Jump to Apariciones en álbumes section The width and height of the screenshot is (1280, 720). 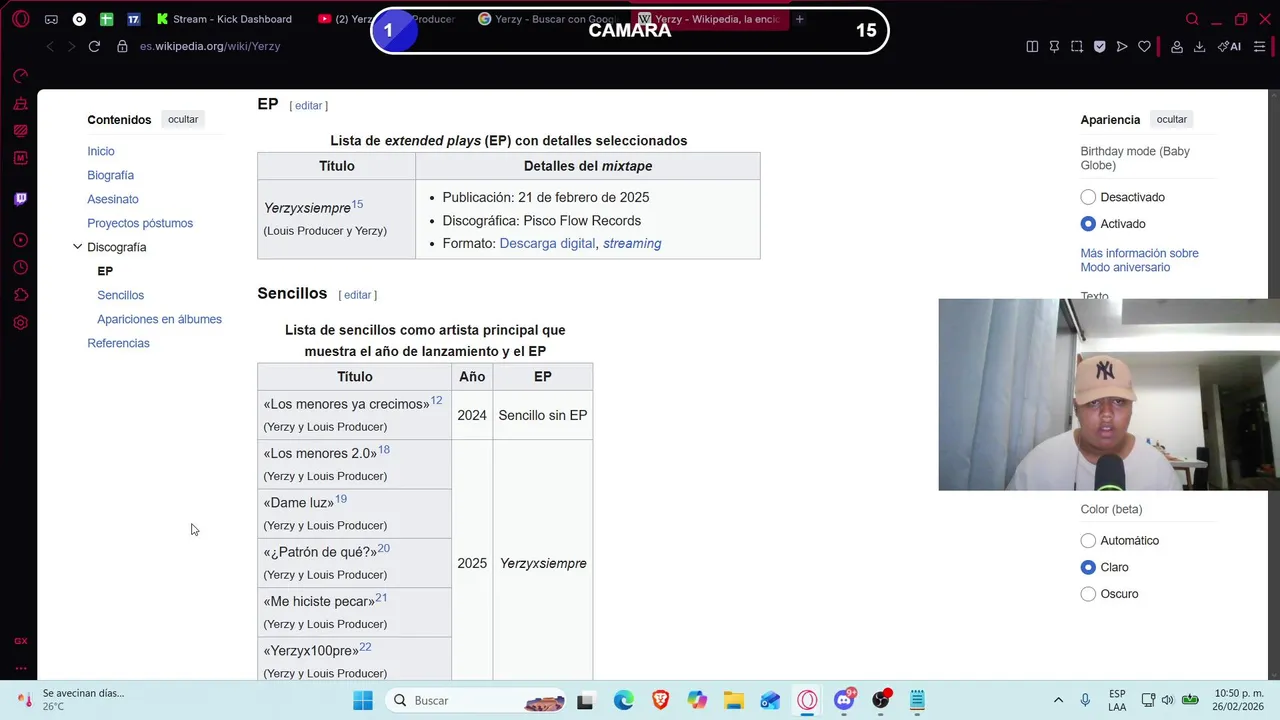coord(159,319)
